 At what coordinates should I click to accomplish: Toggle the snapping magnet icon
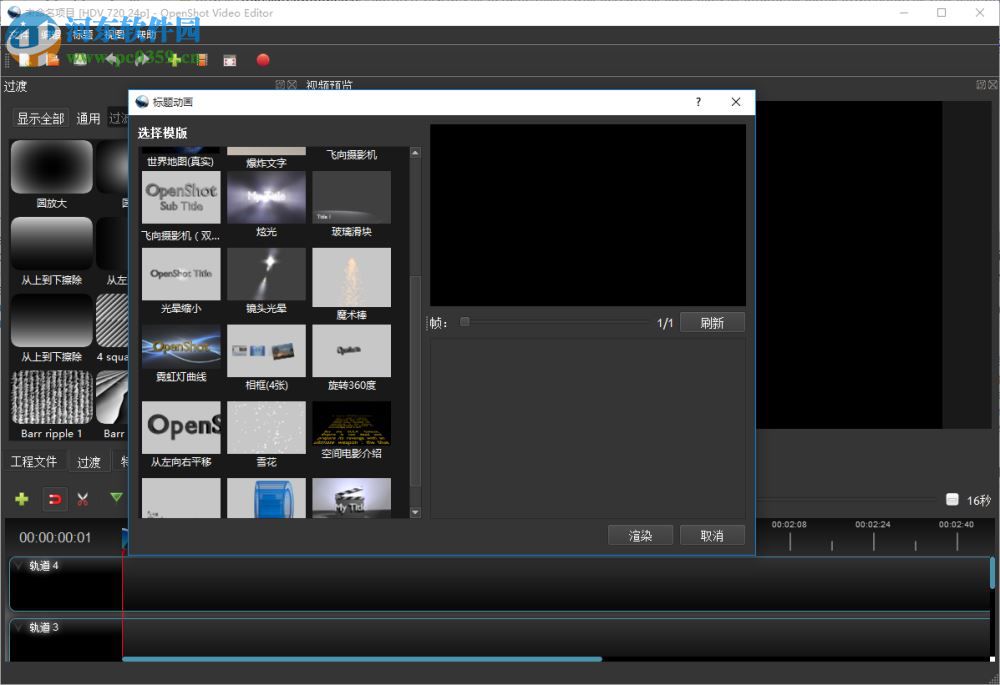(55, 498)
